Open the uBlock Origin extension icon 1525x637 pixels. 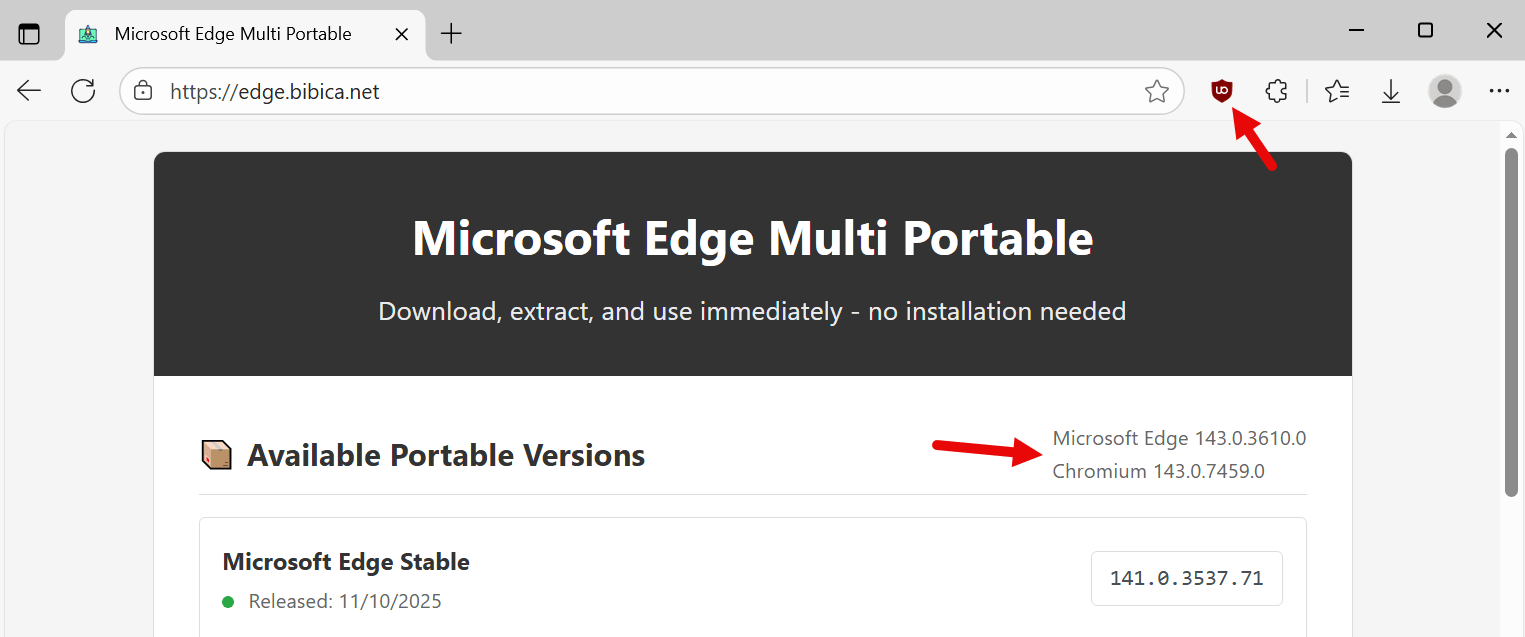[1221, 91]
